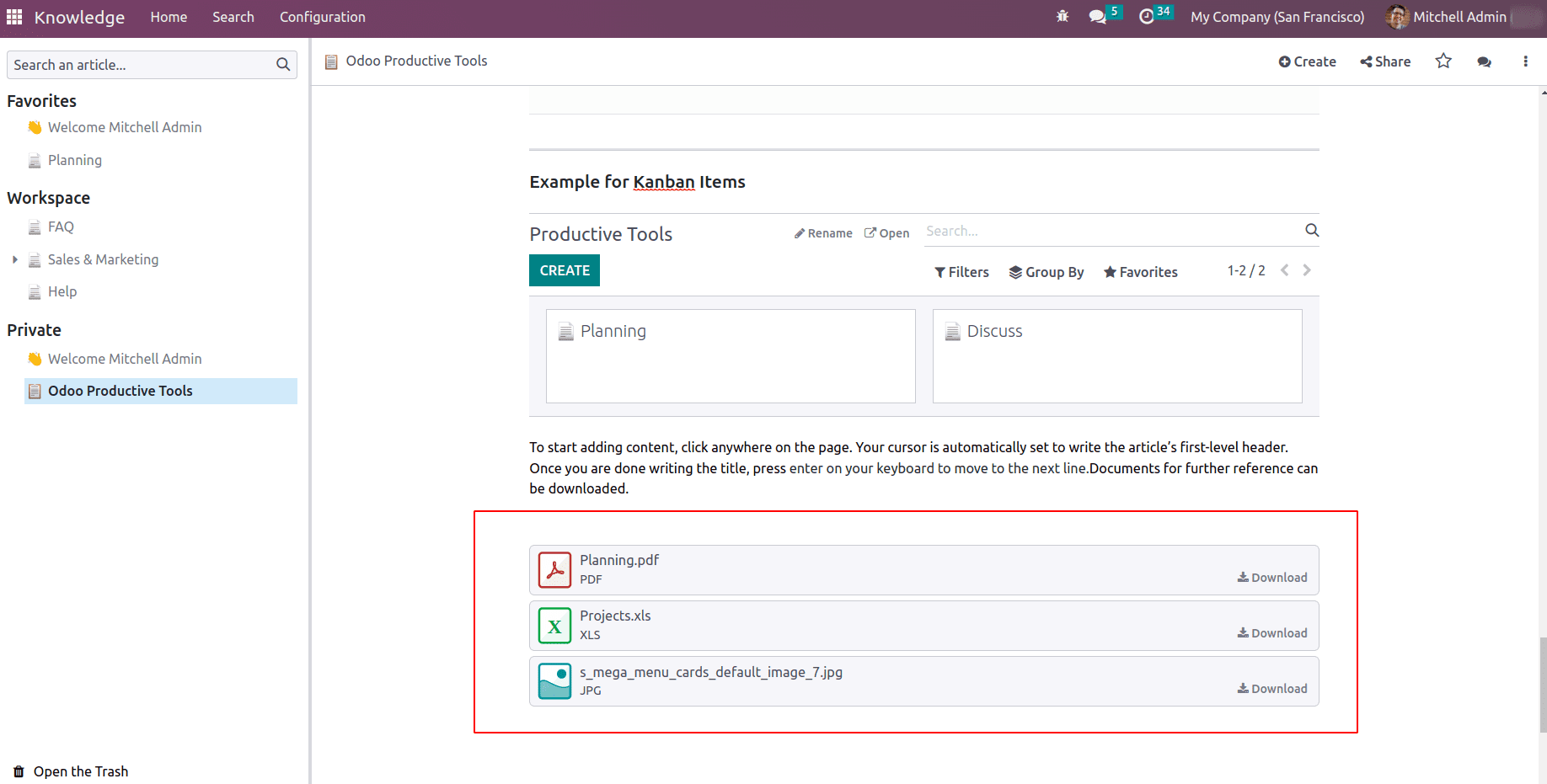Click the Projects.xls spreadsheet icon
Image resolution: width=1547 pixels, height=784 pixels.
(554, 626)
